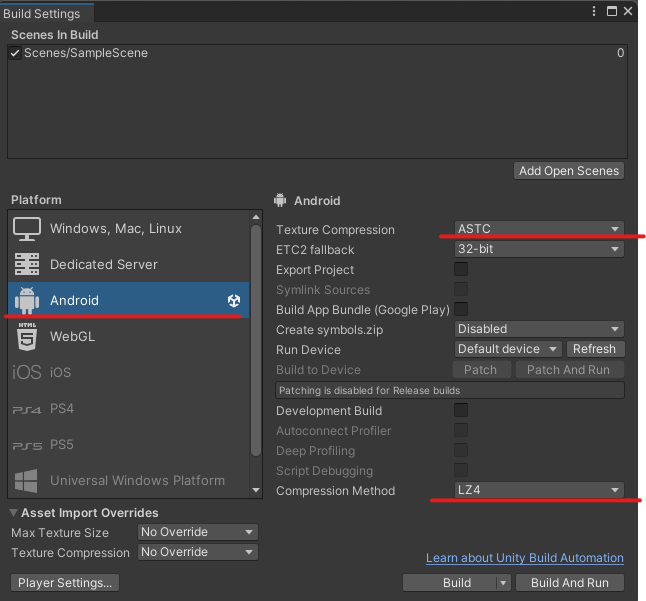Toggle the Script Debugging checkbox

[x=461, y=470]
